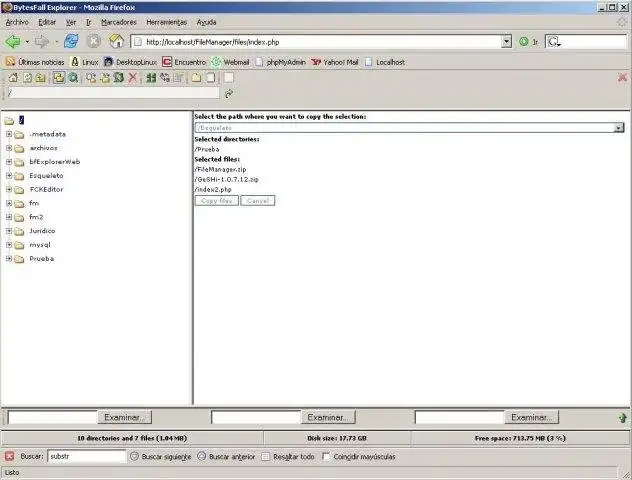Click the file manager path input field
This screenshot has height=480, width=632.
click(112, 93)
